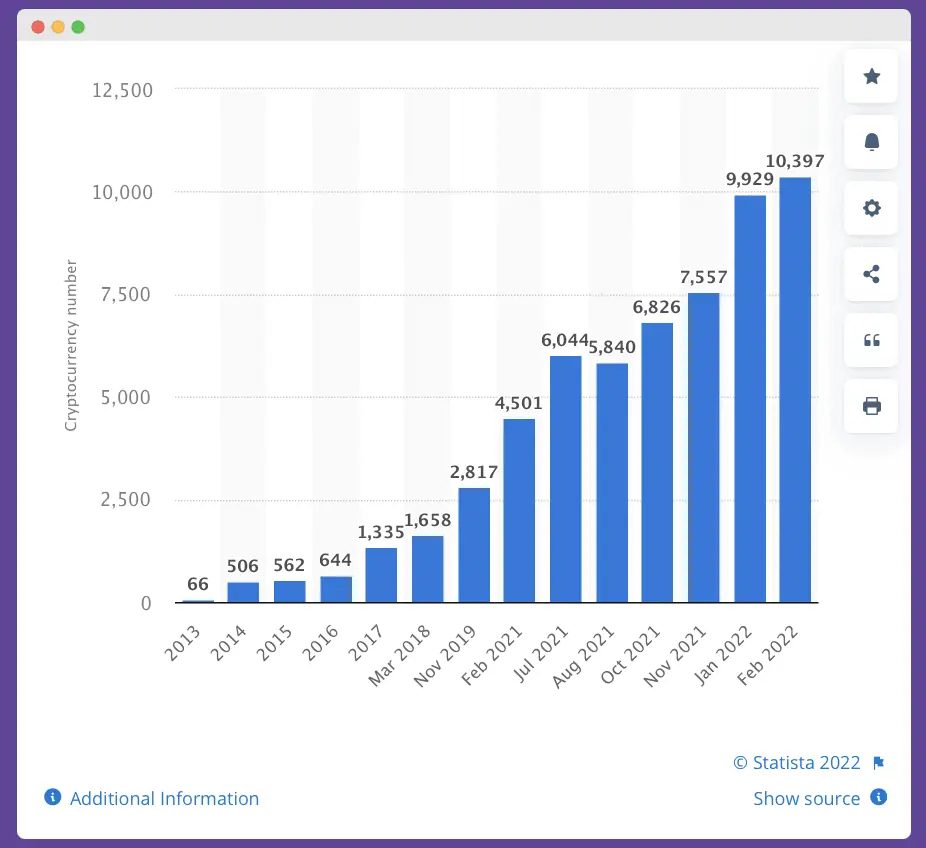
Task: Print the chart using the printer icon
Action: pos(870,406)
